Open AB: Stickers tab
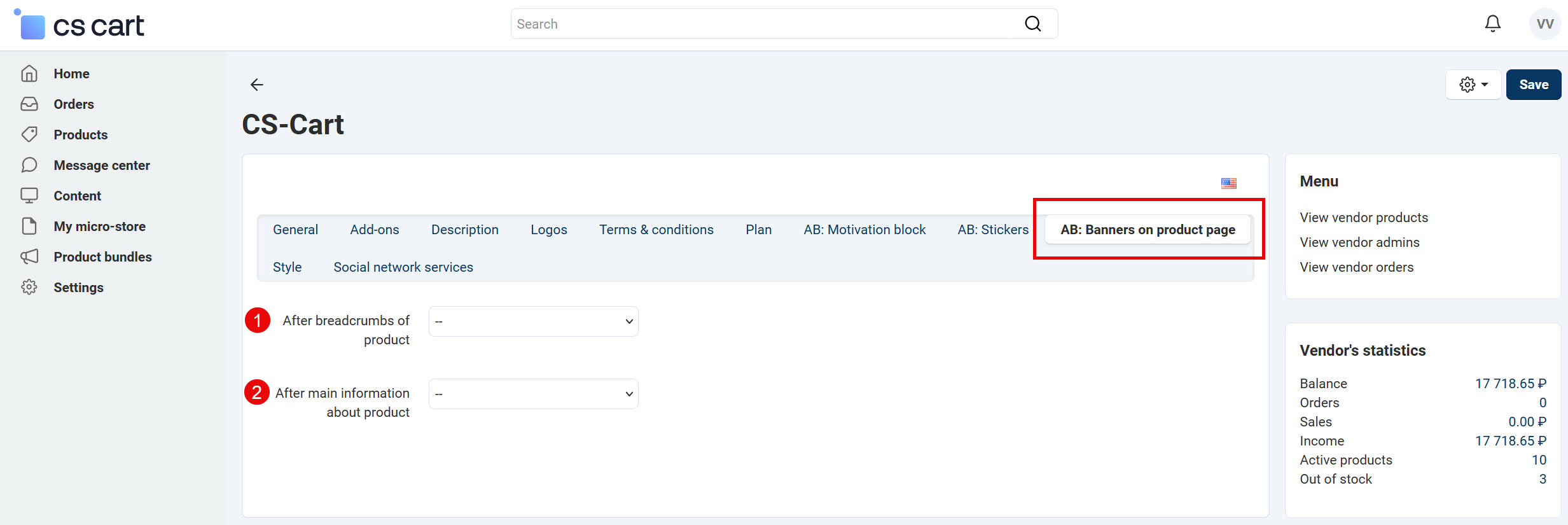Viewport: 1568px width, 525px height. [x=993, y=230]
